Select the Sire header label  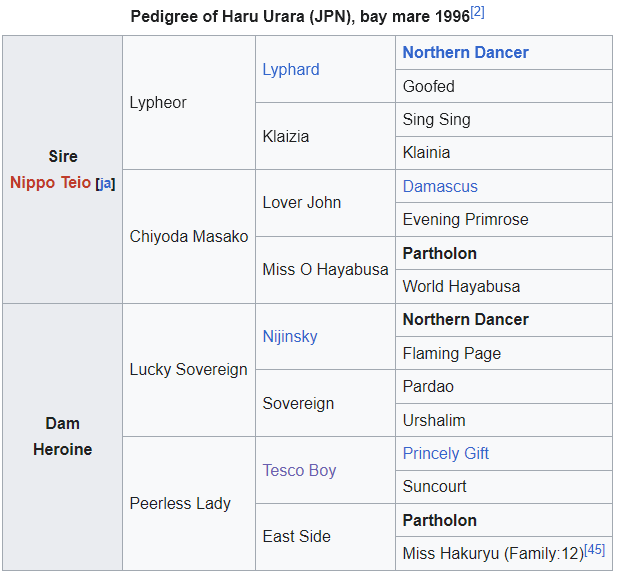(63, 157)
